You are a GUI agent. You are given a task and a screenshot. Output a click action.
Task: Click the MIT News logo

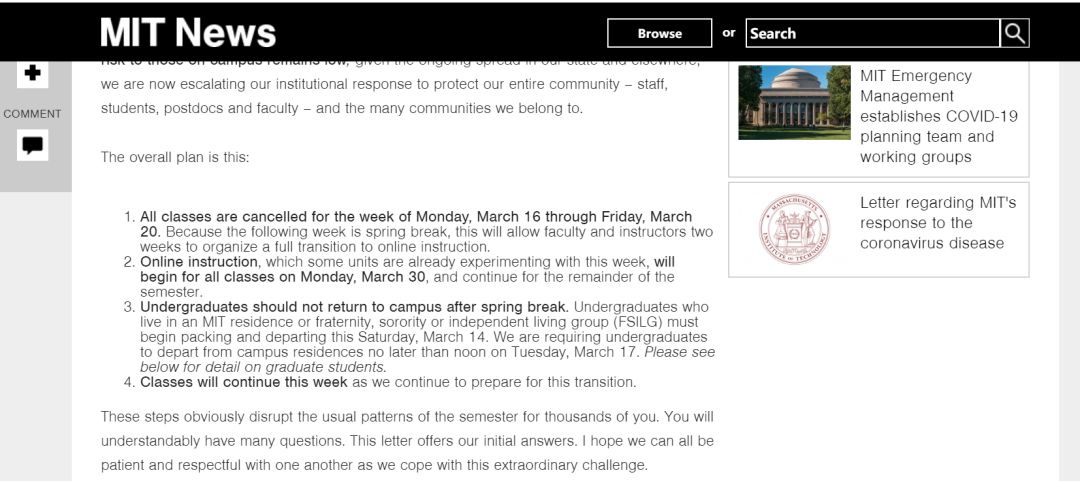pos(188,33)
